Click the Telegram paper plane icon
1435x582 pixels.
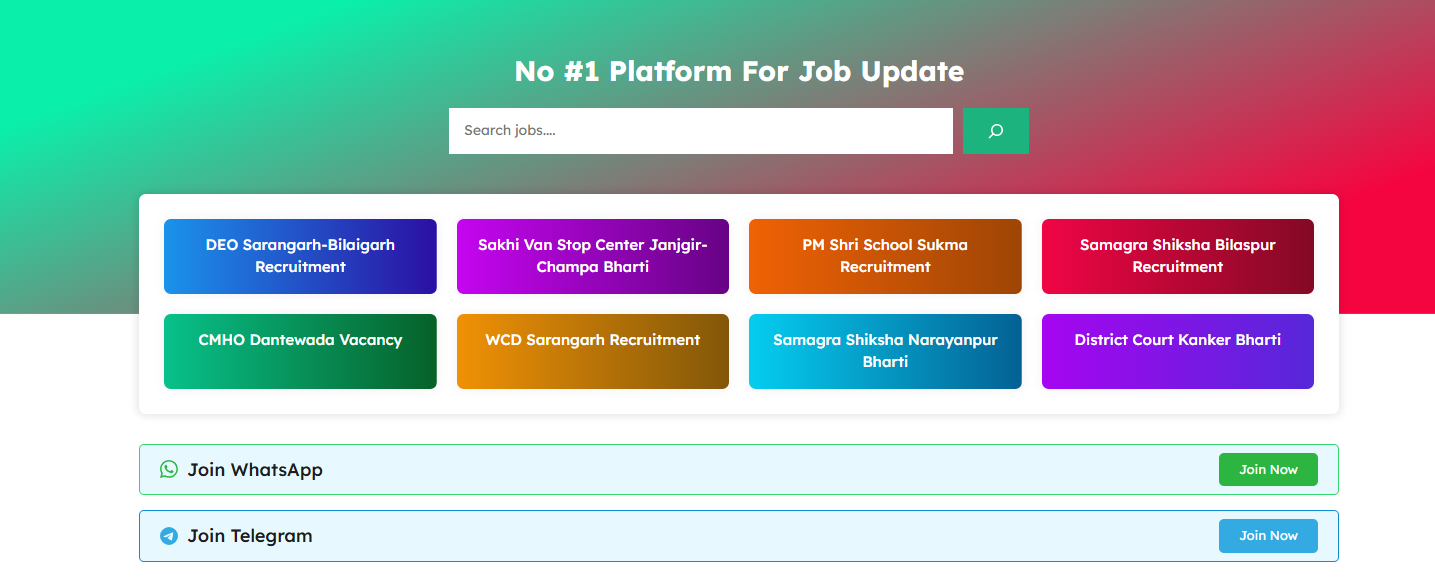pos(169,536)
